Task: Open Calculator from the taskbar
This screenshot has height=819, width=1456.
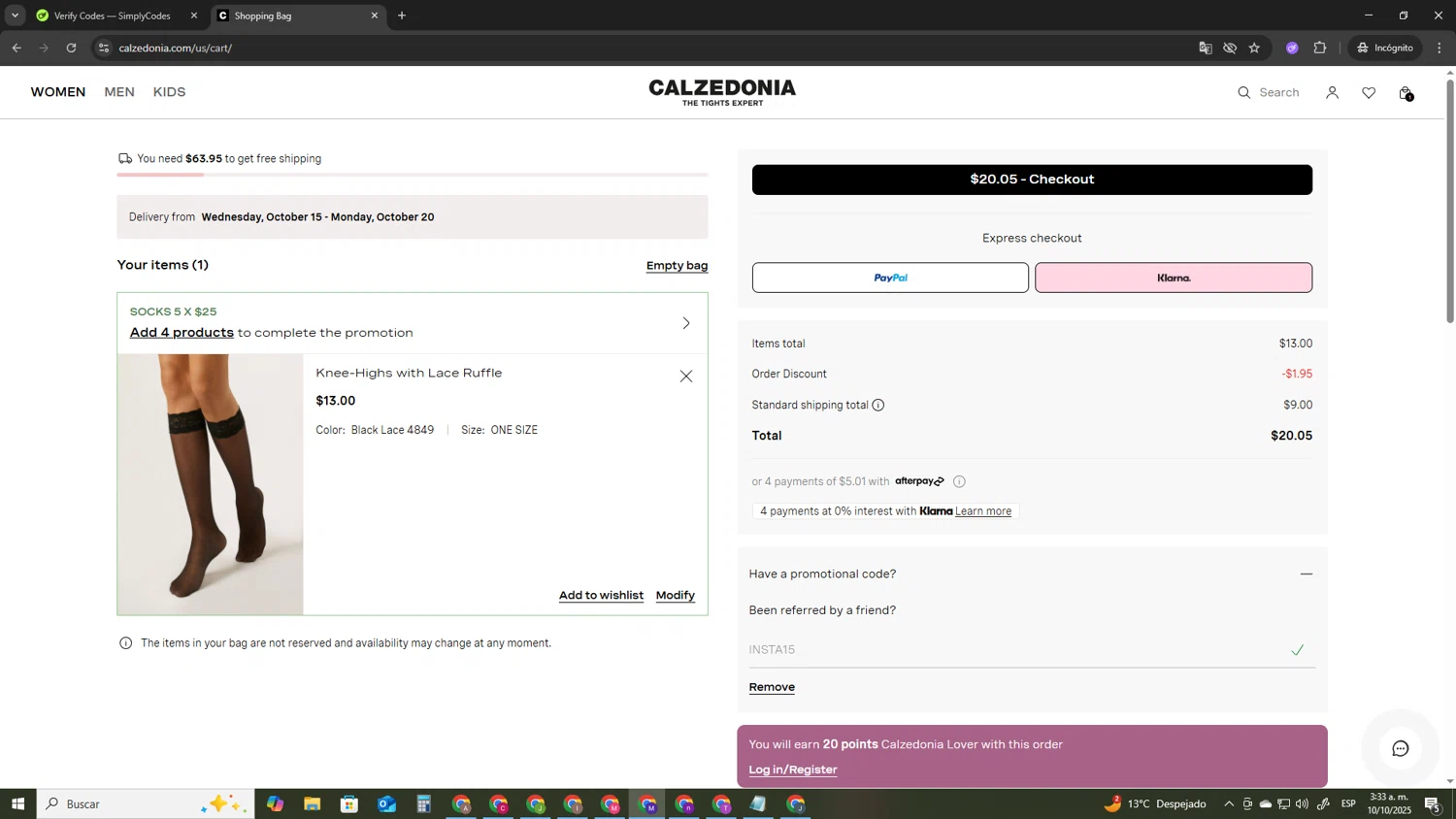Action: (423, 803)
